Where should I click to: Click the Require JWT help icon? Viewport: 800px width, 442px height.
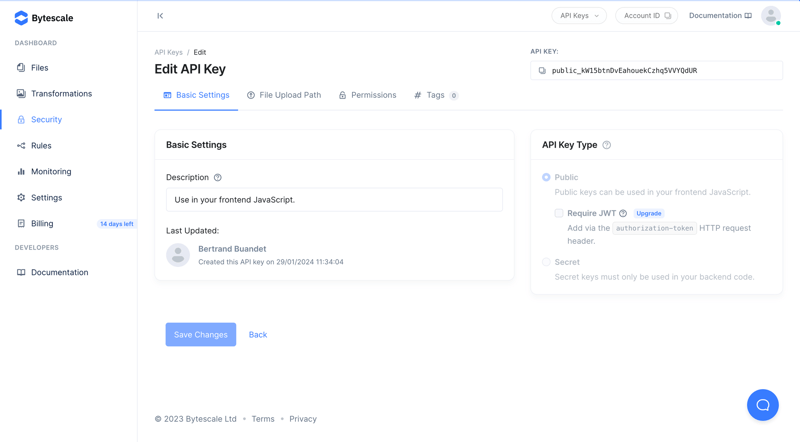[623, 213]
